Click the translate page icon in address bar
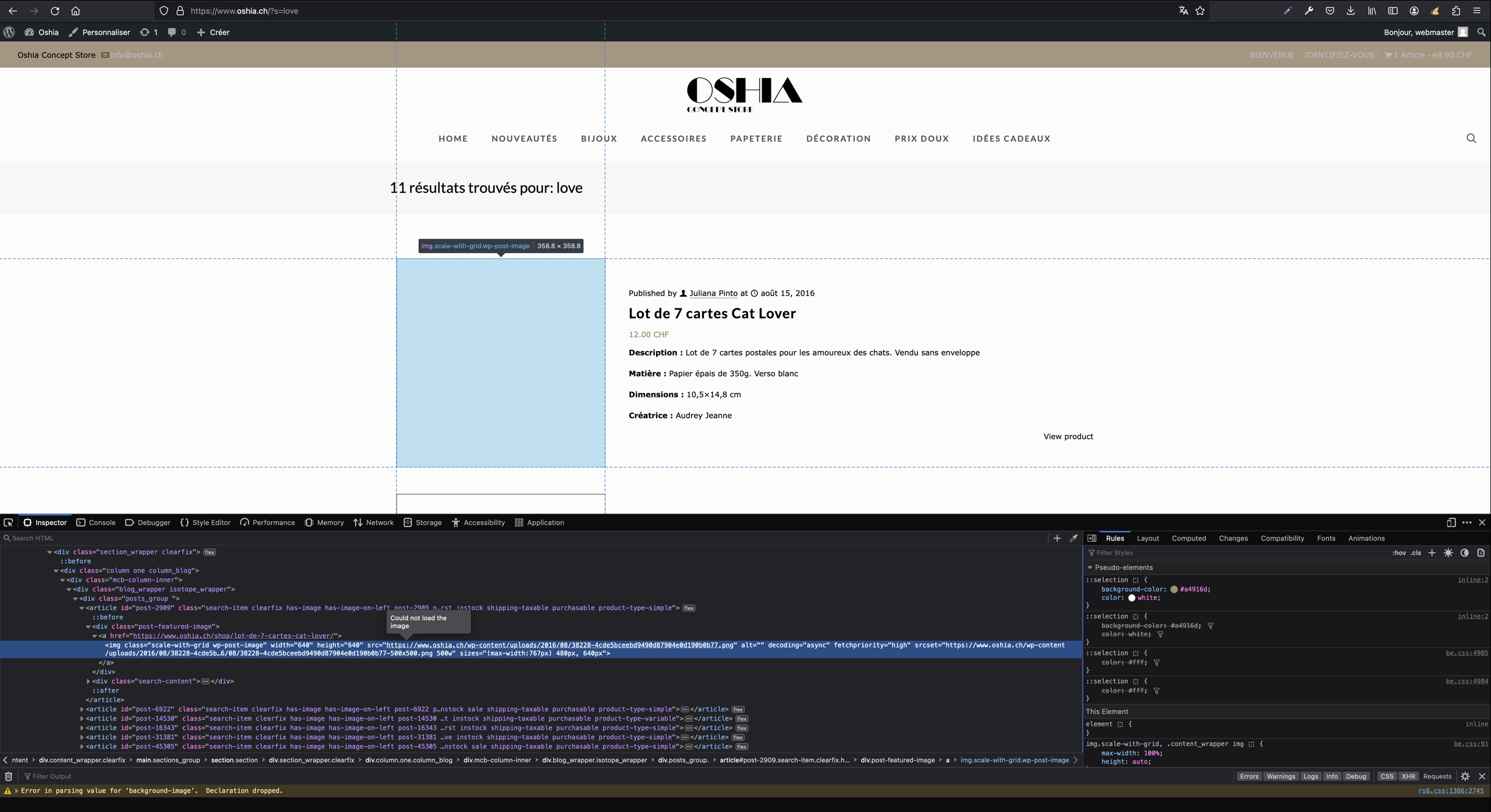 point(1183,10)
